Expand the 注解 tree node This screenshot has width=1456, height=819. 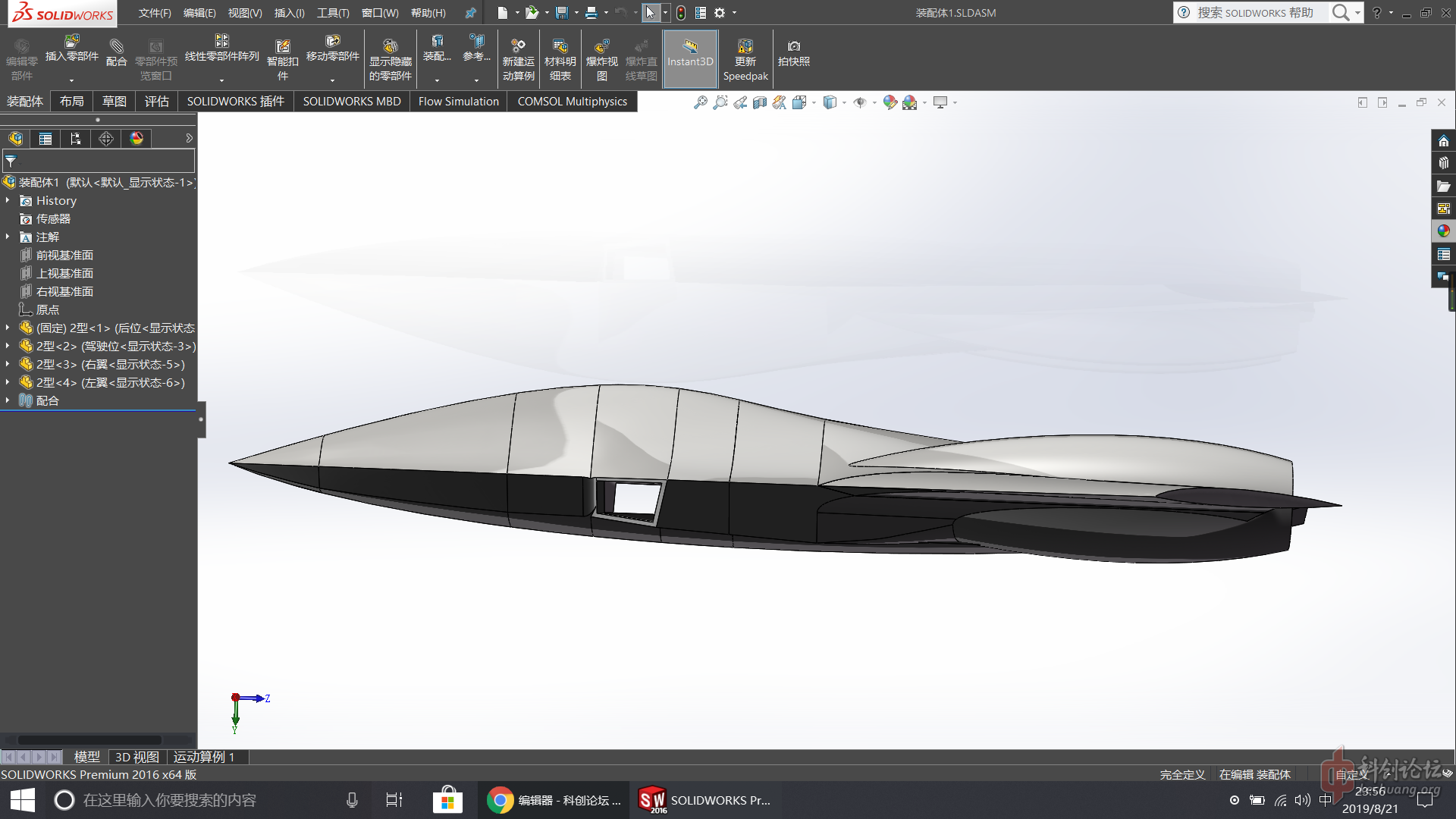tap(8, 237)
